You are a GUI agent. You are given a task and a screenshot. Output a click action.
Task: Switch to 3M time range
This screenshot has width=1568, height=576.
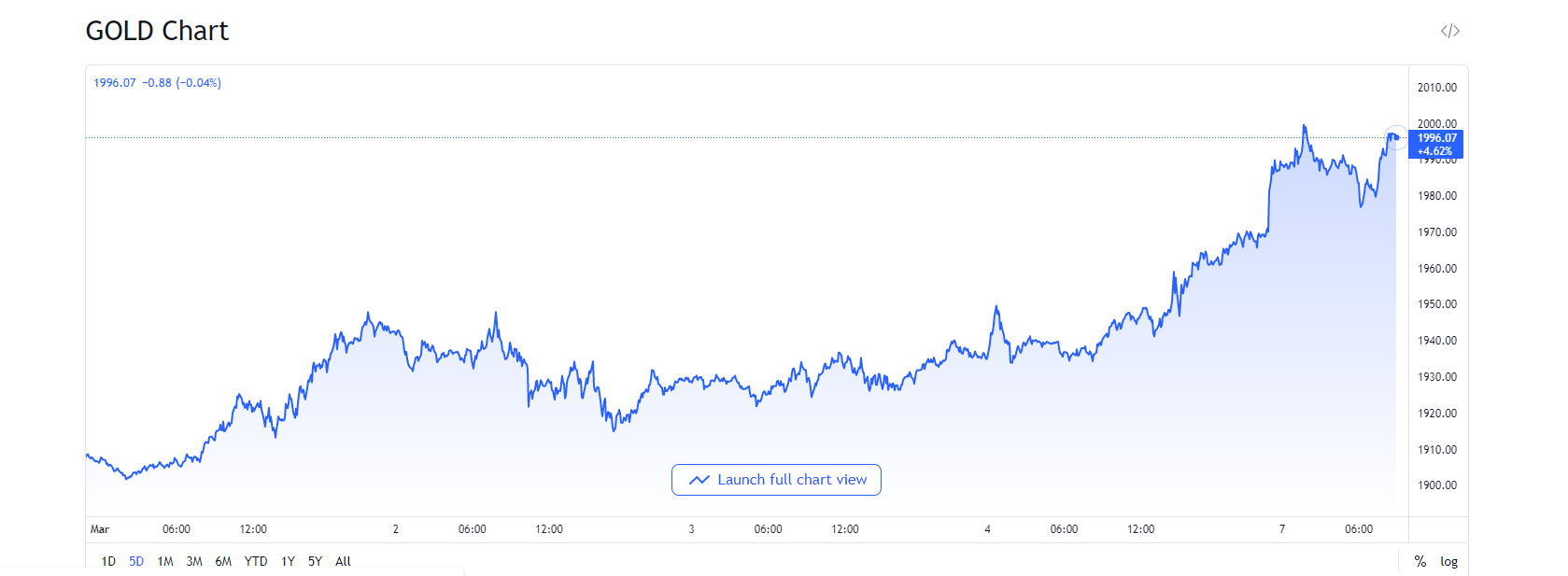pyautogui.click(x=194, y=561)
